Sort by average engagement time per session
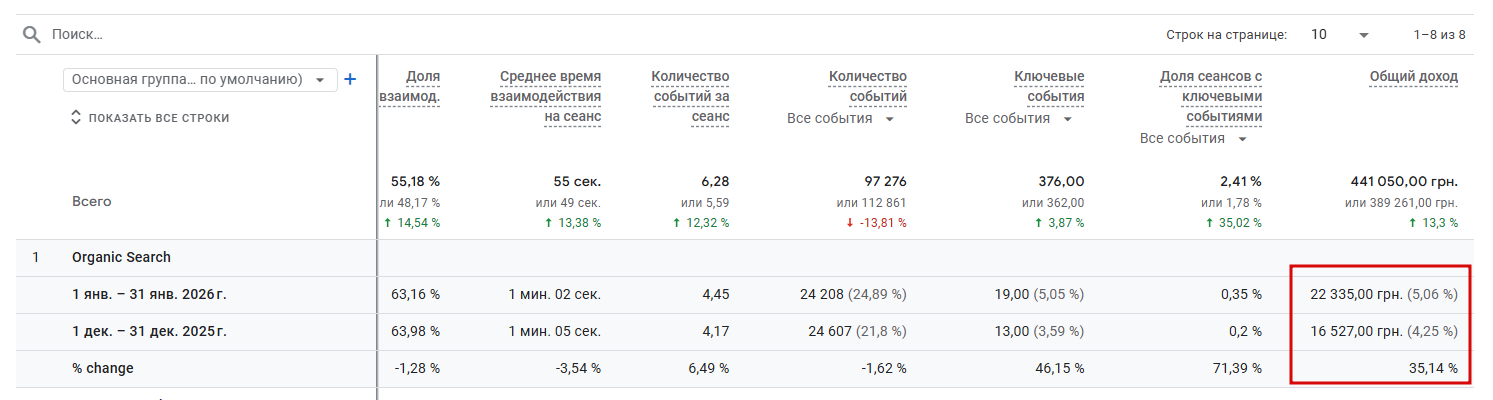The image size is (1493, 400). (546, 97)
